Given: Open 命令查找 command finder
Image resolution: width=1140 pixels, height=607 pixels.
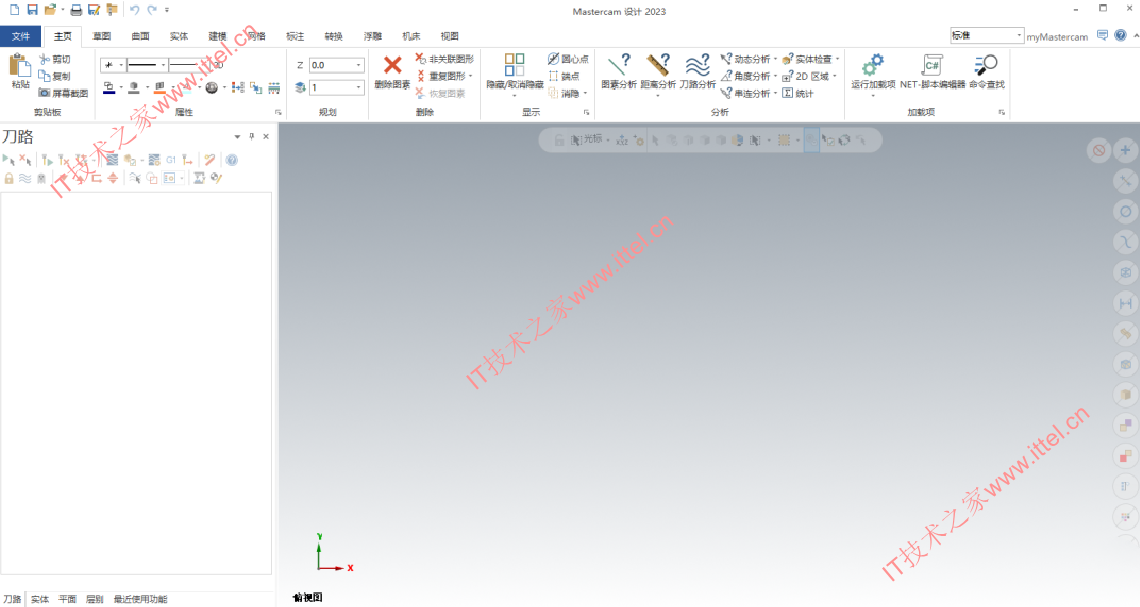Looking at the screenshot, I should click(x=987, y=72).
